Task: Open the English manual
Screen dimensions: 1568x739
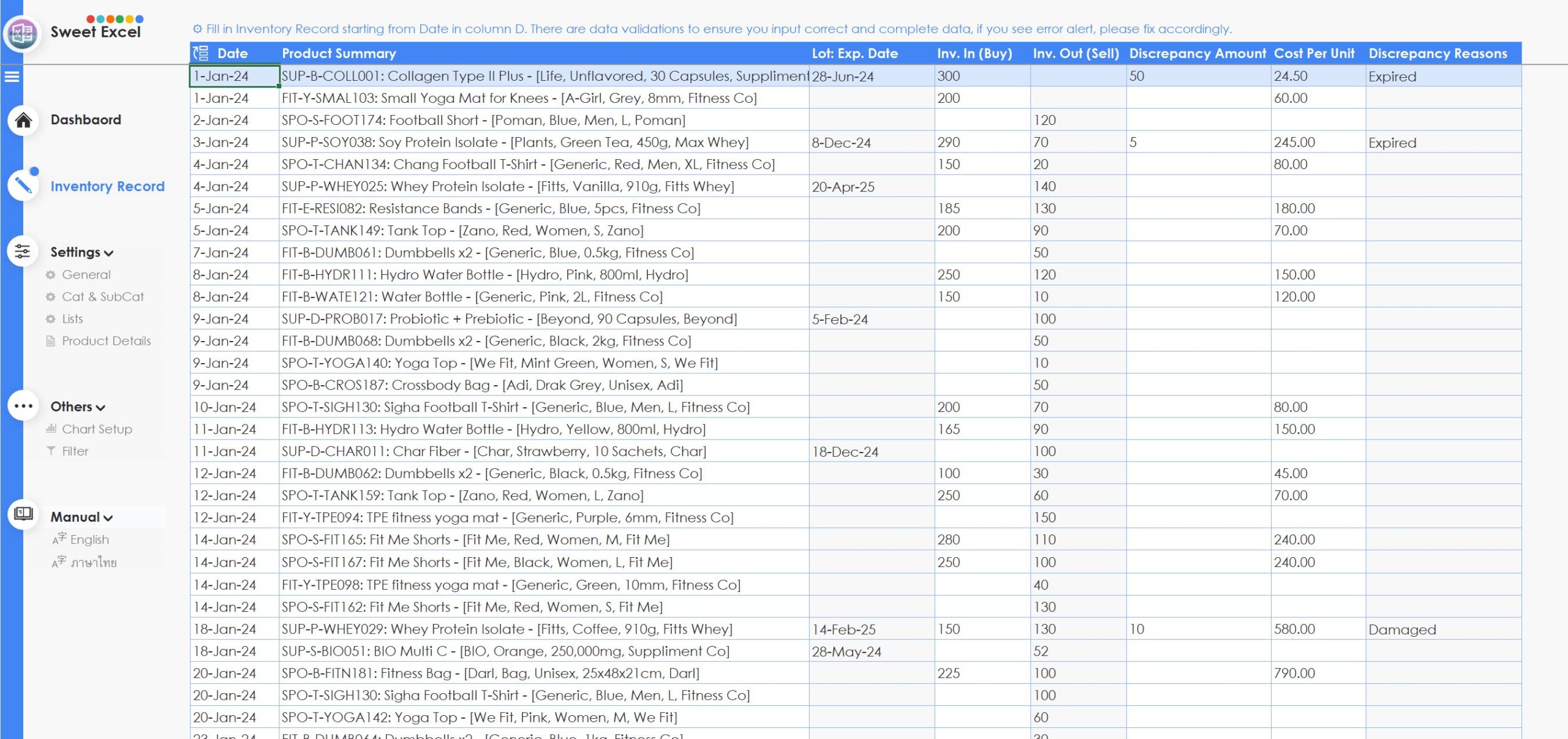Action: [x=89, y=539]
